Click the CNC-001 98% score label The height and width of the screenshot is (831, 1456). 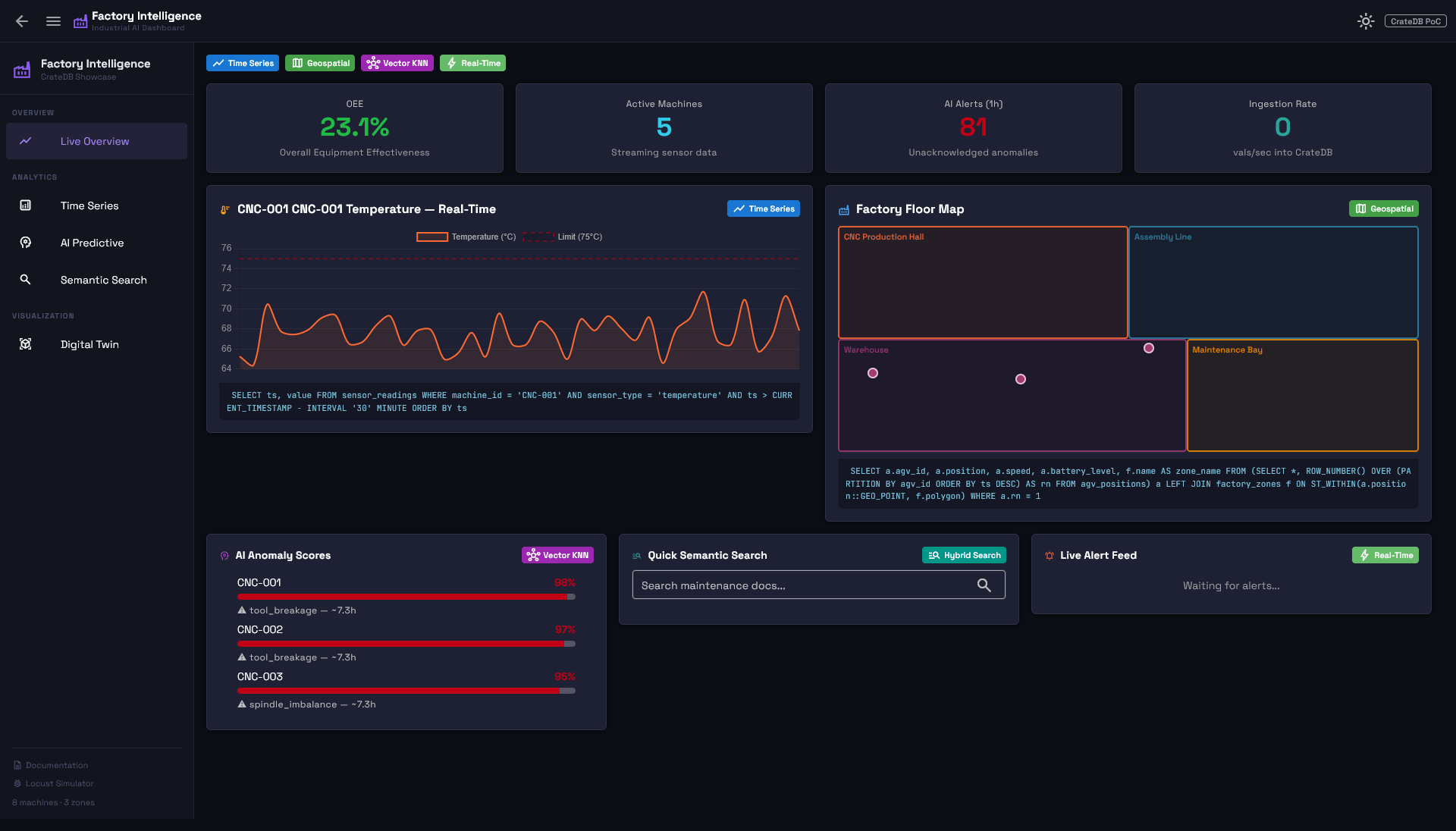(x=565, y=582)
